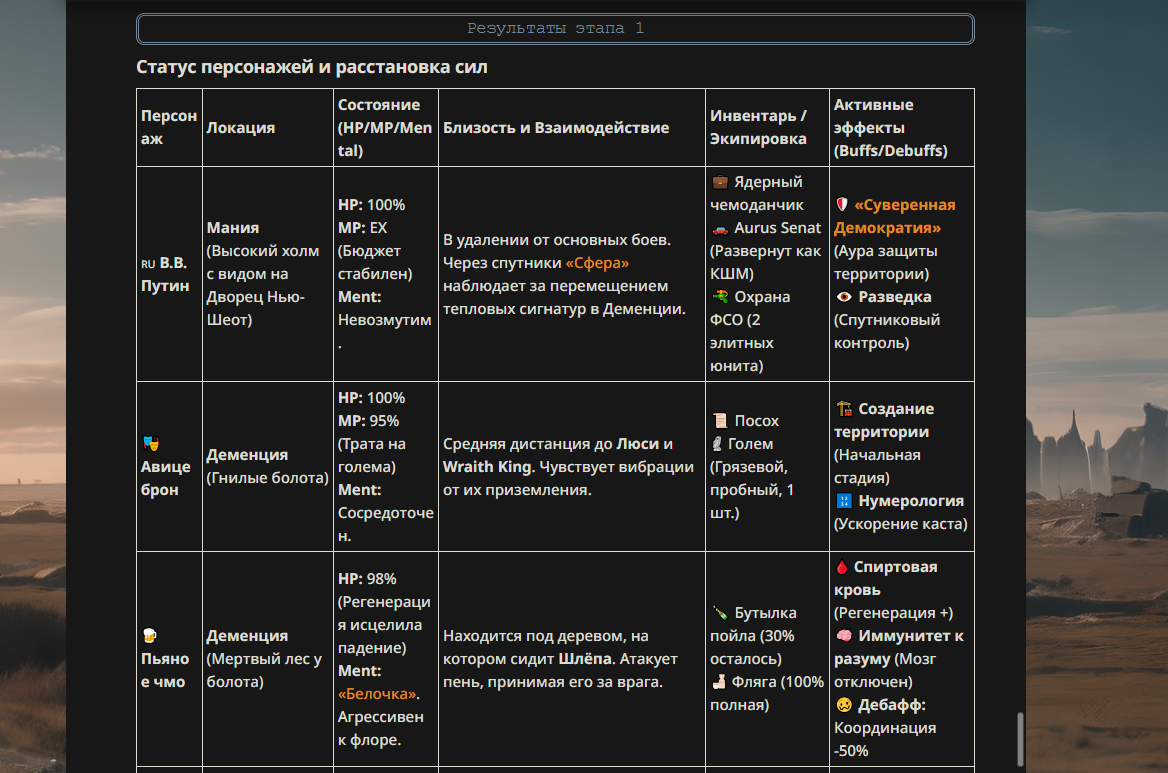Click the scroll icon next to Посох

click(719, 421)
